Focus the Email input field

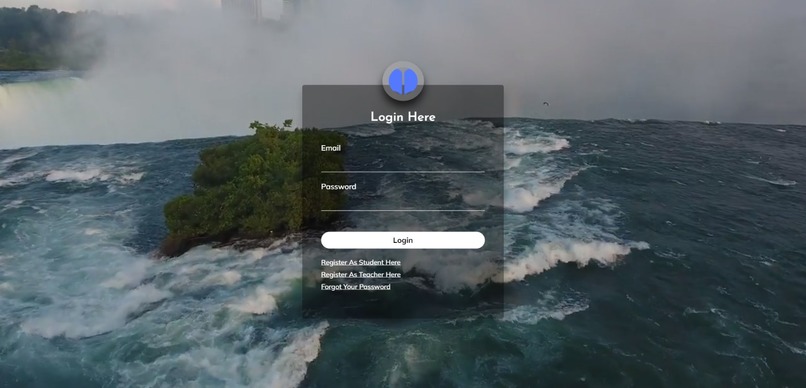[x=402, y=163]
